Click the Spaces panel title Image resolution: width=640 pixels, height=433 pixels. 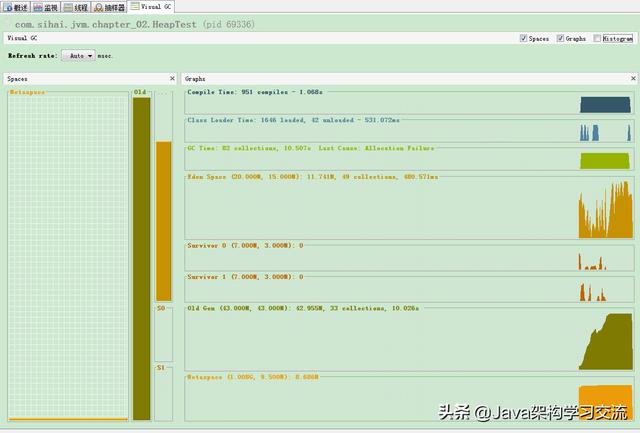point(17,79)
